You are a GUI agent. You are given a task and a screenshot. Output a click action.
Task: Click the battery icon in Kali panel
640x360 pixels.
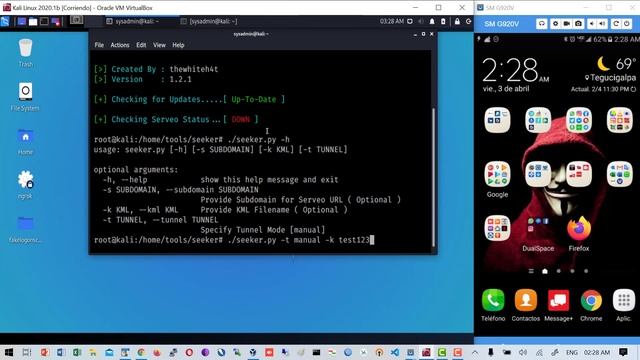(443, 21)
